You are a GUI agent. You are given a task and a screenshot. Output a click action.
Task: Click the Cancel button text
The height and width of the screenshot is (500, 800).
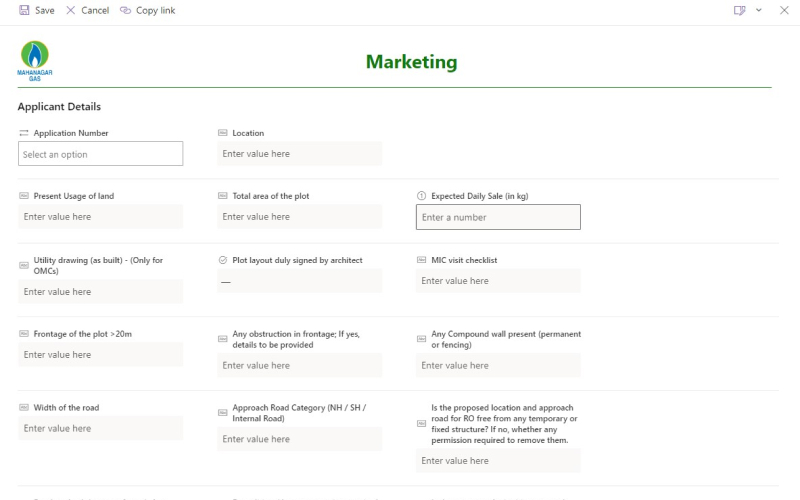click(95, 10)
